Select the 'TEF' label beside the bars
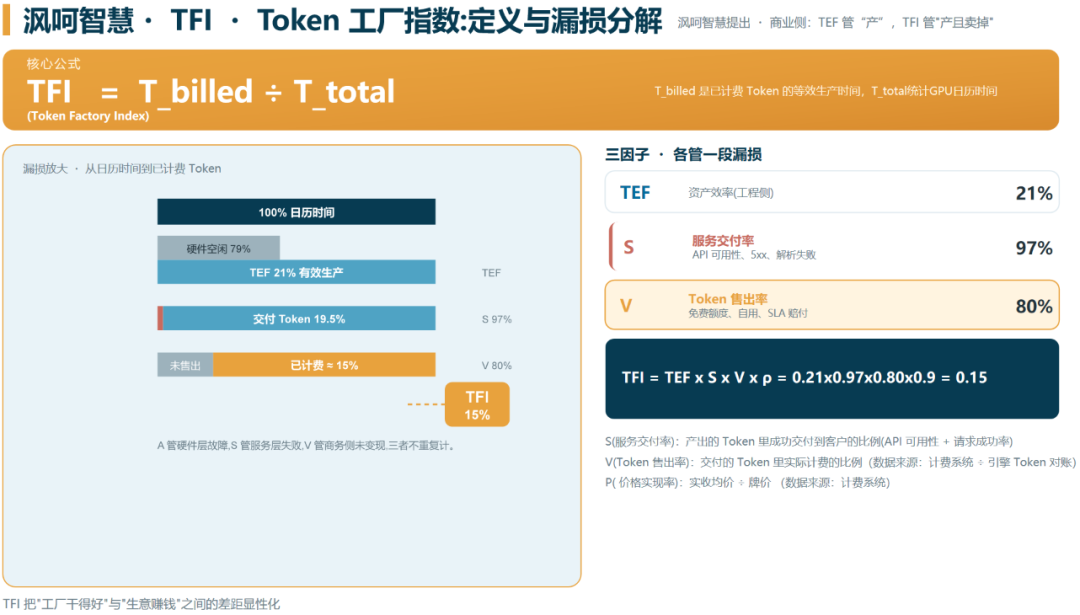The width and height of the screenshot is (1080, 615). (491, 273)
